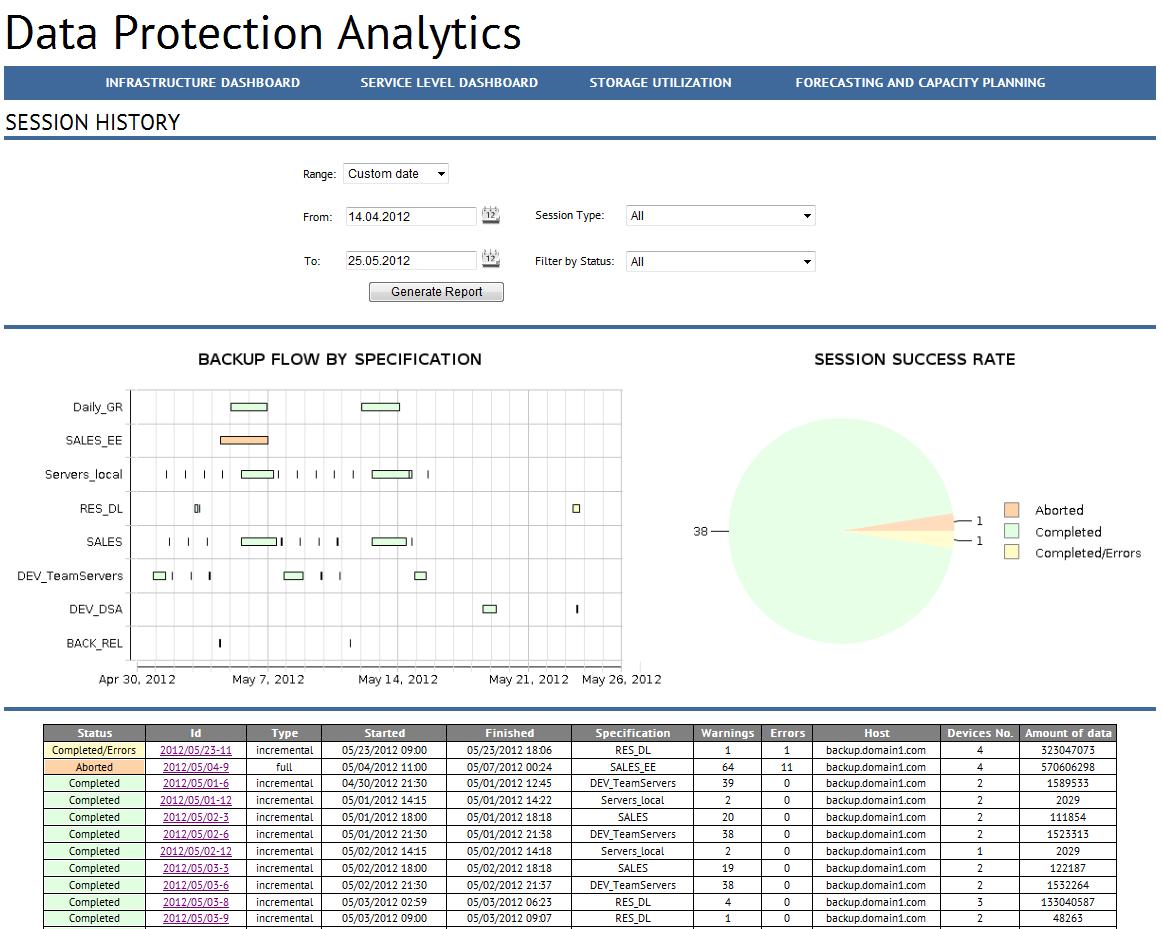Viewport: 1162px width, 929px height.
Task: Click inside the From date input field
Action: pos(410,215)
